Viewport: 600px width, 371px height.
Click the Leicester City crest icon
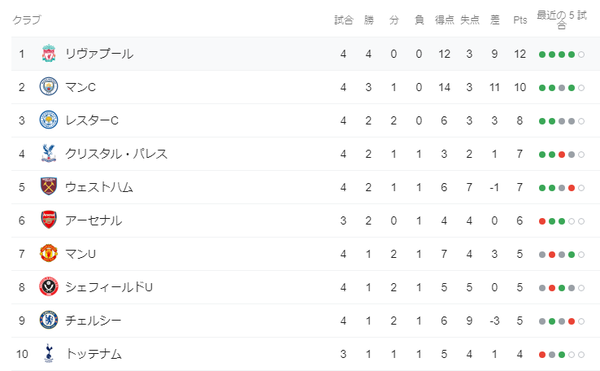point(49,120)
